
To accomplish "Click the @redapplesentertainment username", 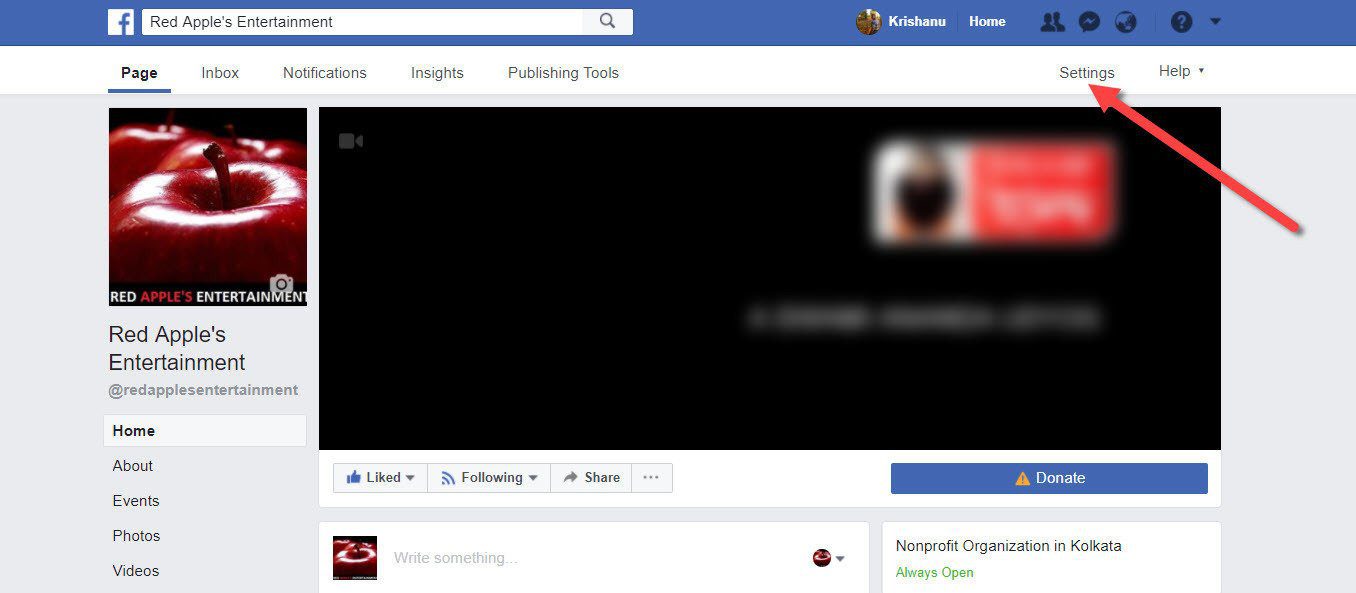I will point(204,390).
